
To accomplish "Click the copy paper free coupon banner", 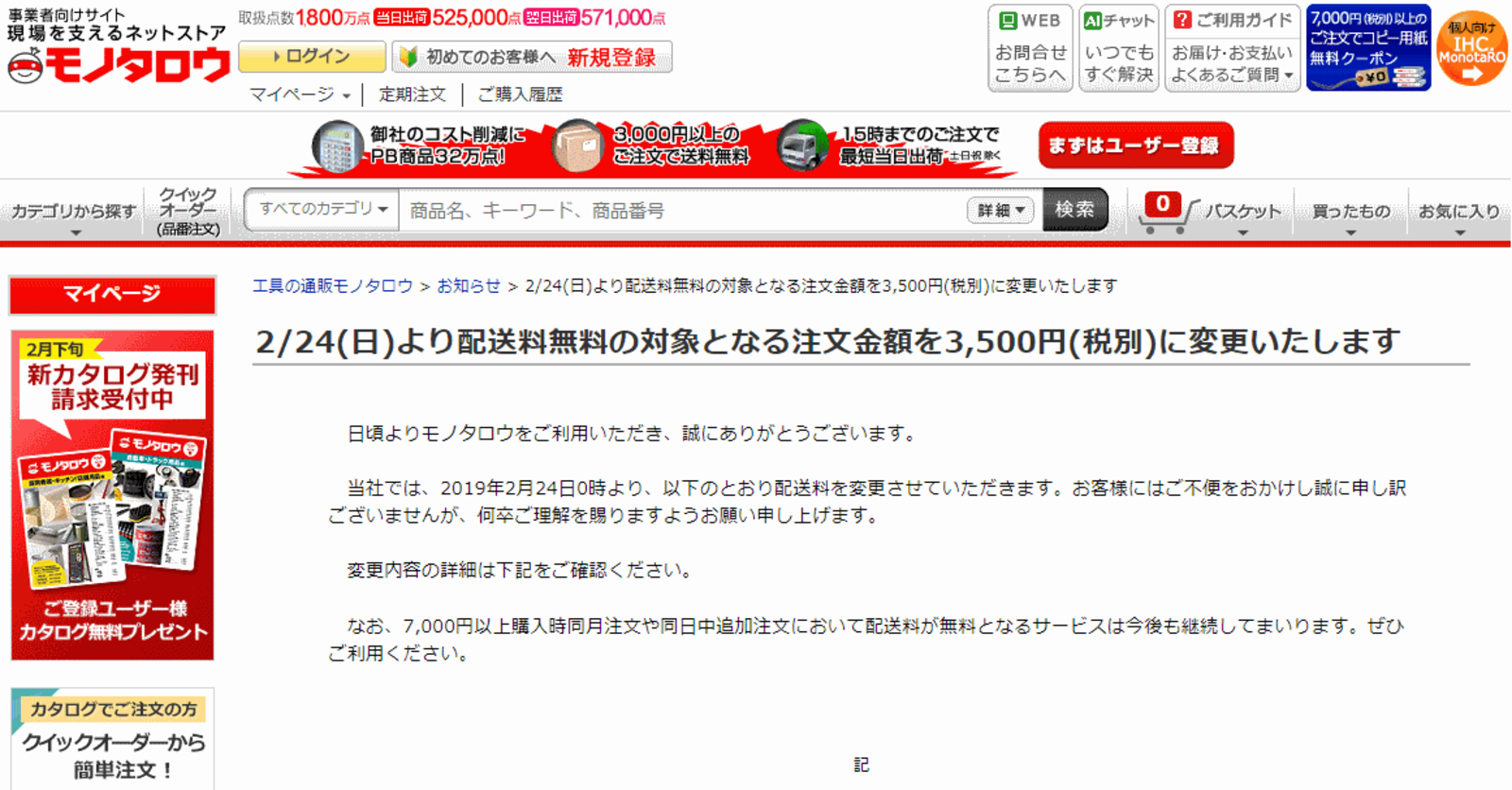I will 1368,47.
